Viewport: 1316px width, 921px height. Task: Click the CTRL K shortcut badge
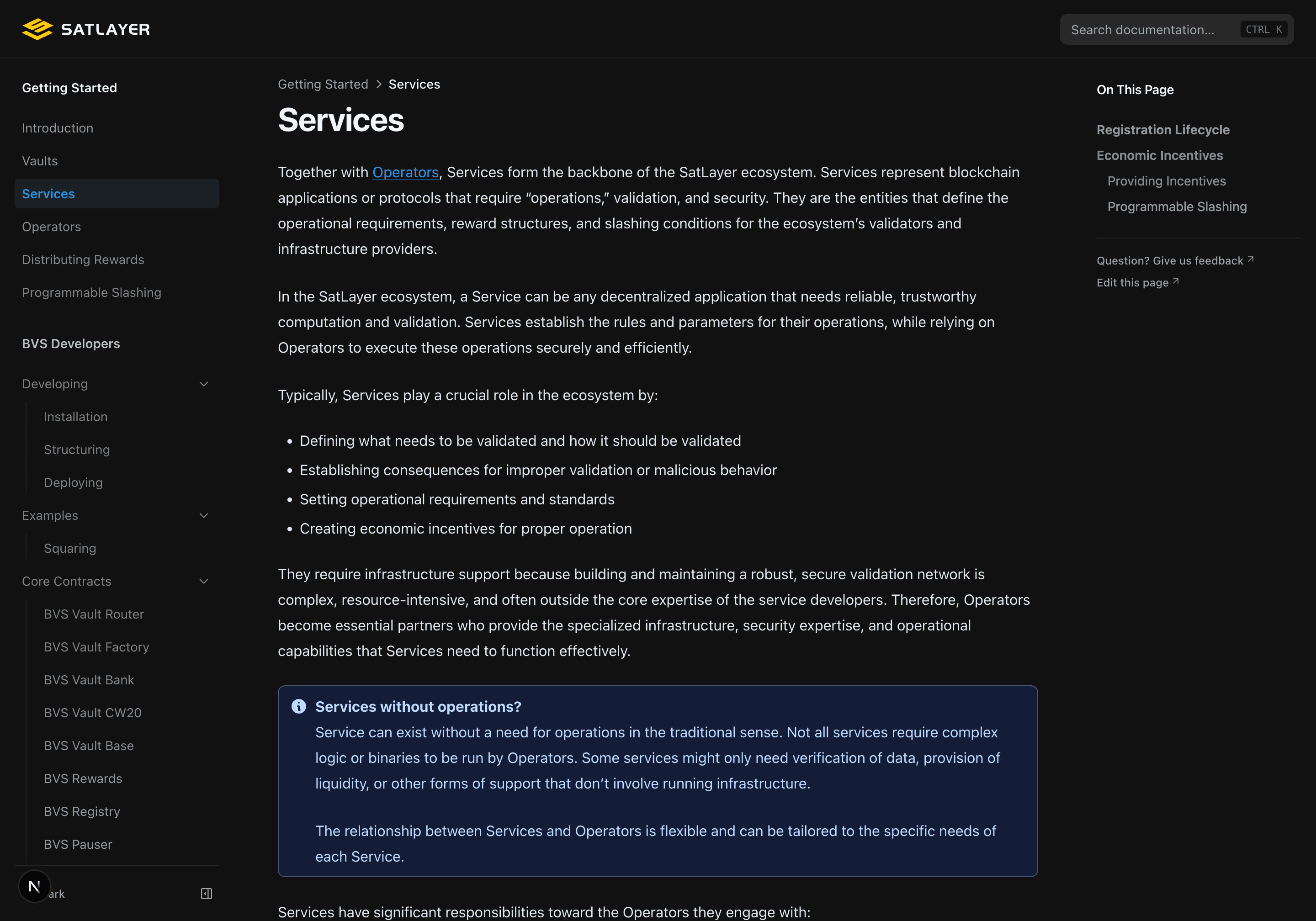click(x=1264, y=29)
